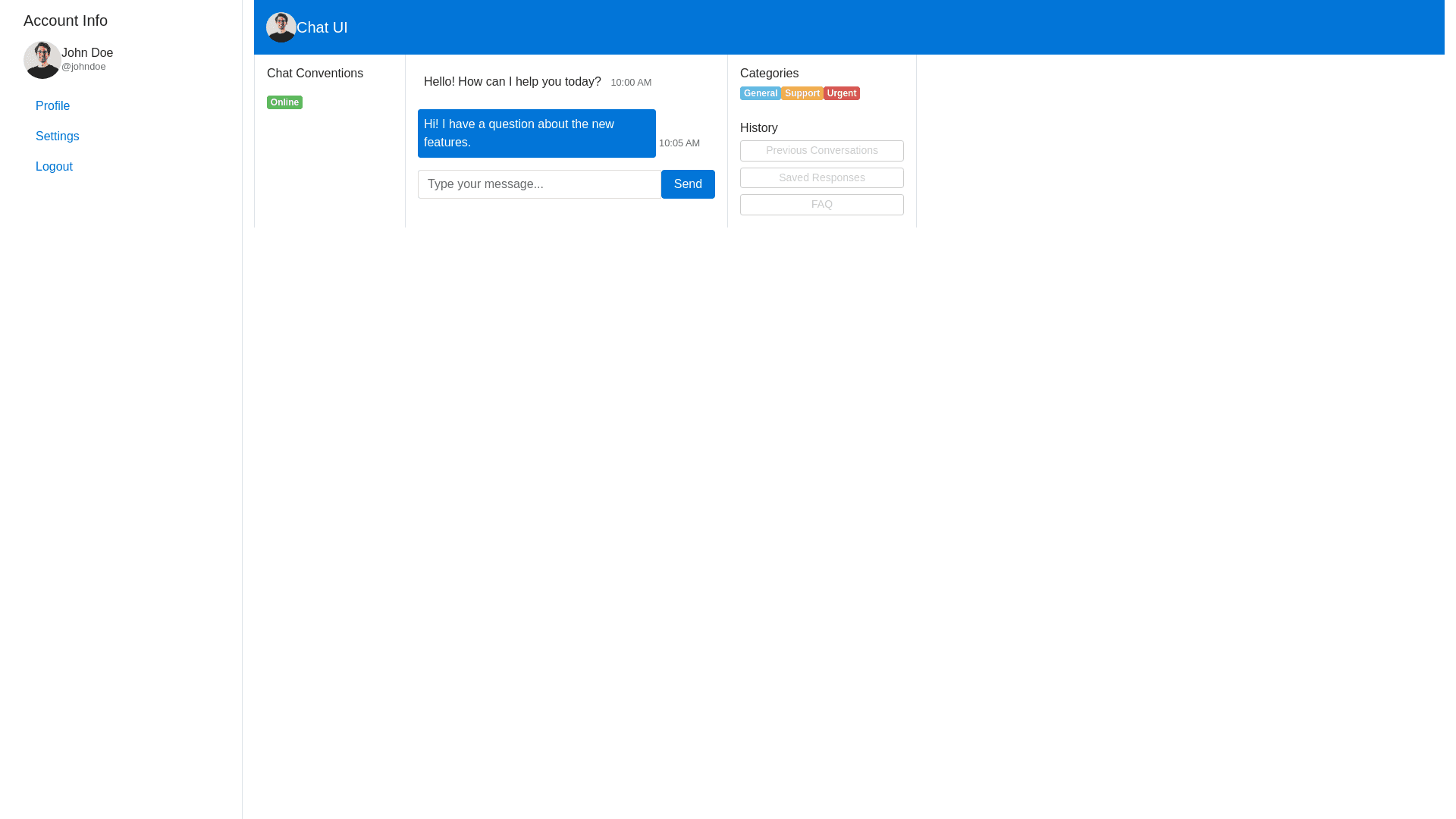Click the Chat UI title text
This screenshot has height=819, width=1456.
tap(322, 27)
